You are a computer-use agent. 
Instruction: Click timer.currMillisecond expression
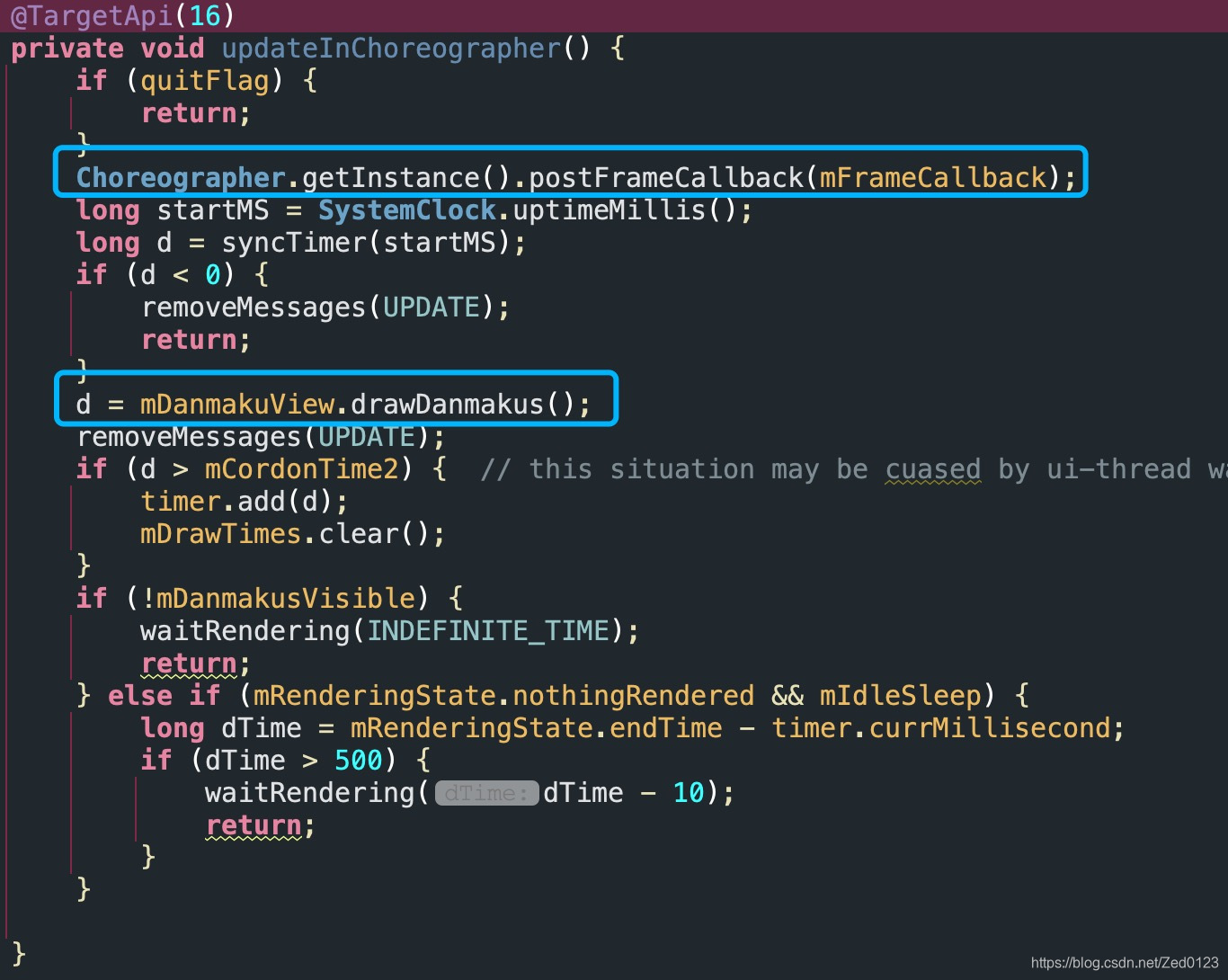[941, 728]
